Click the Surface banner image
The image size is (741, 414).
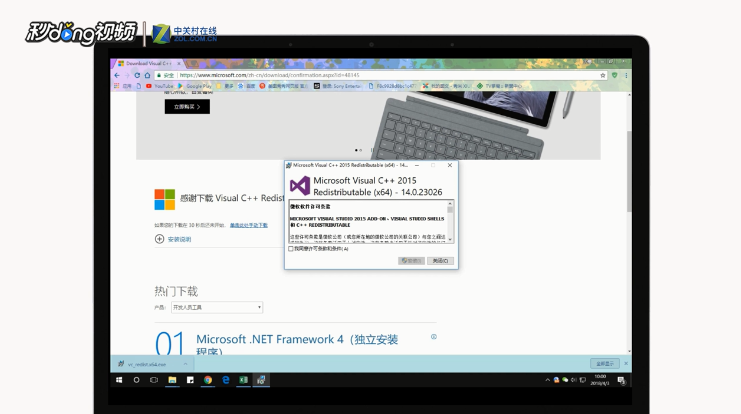click(368, 126)
